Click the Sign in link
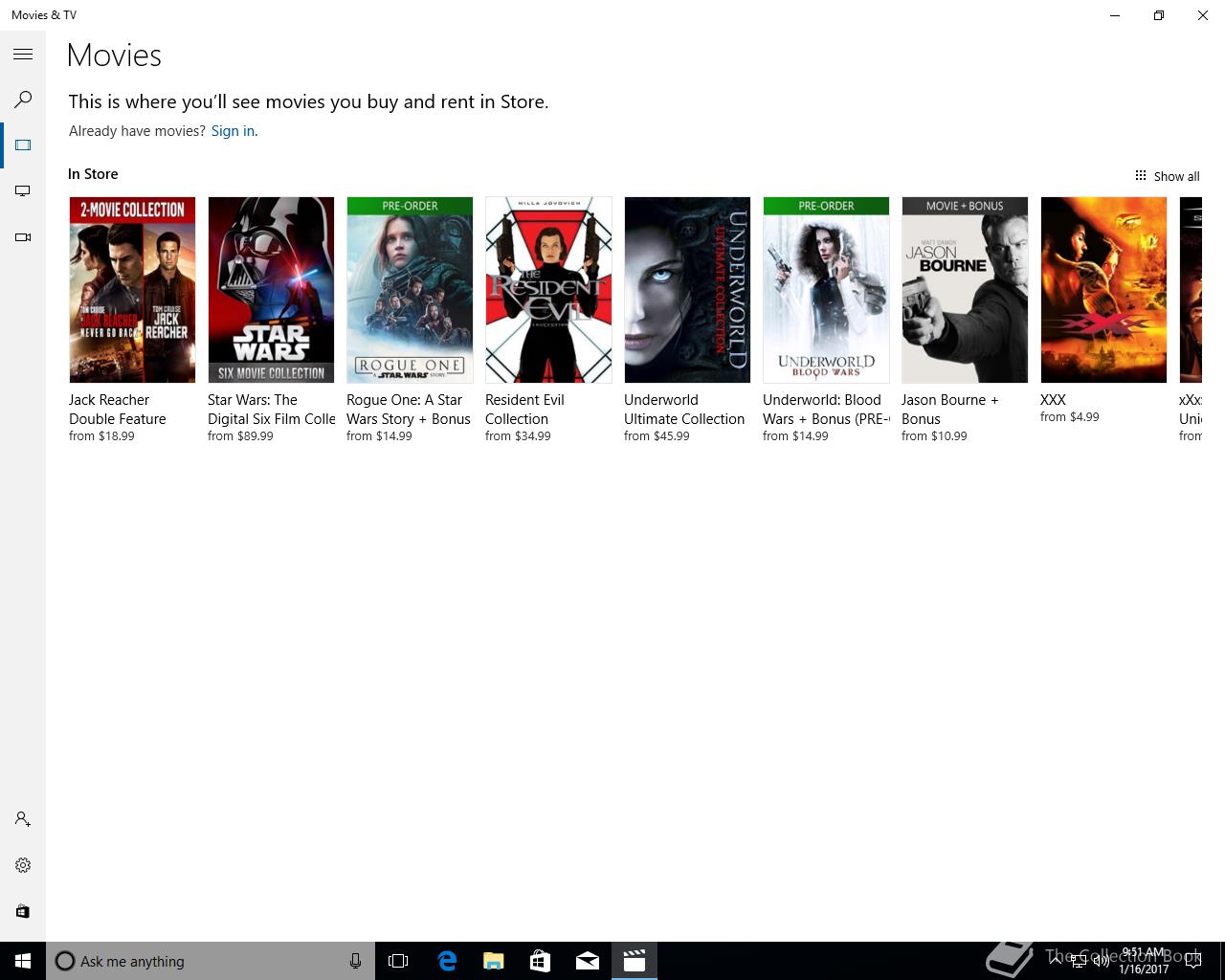This screenshot has width=1225, height=980. [x=234, y=131]
